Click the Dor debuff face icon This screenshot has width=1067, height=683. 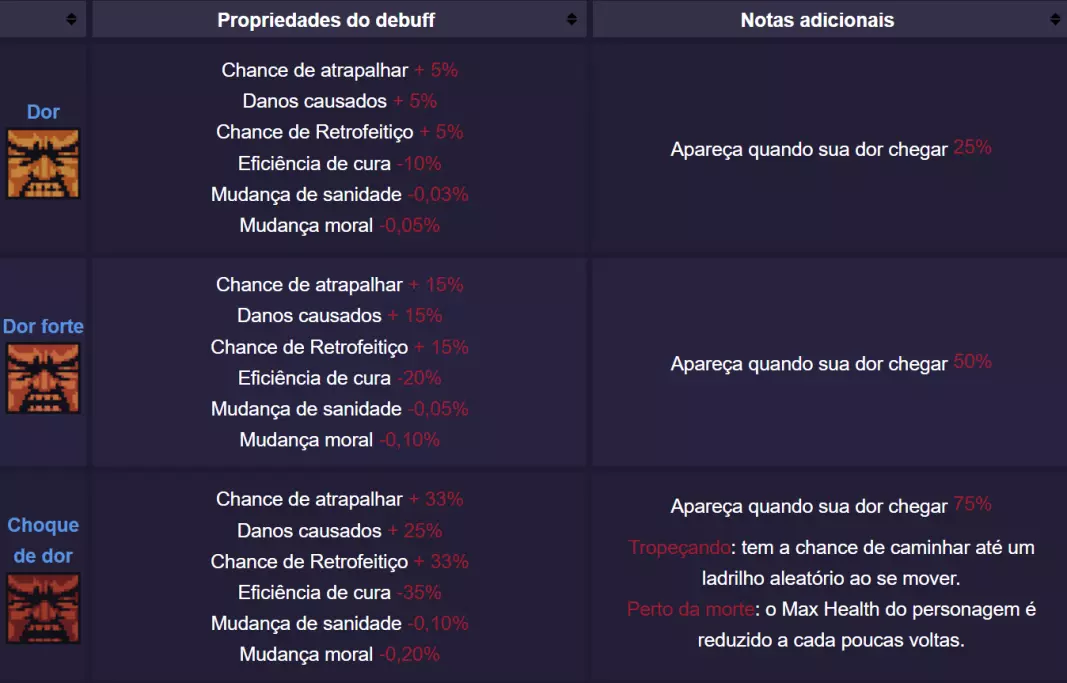click(43, 163)
